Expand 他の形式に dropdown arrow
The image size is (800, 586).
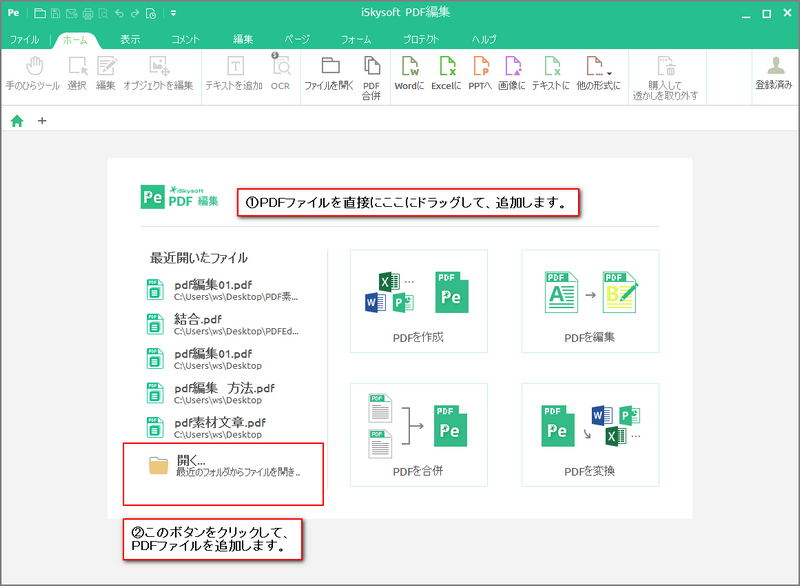point(610,73)
